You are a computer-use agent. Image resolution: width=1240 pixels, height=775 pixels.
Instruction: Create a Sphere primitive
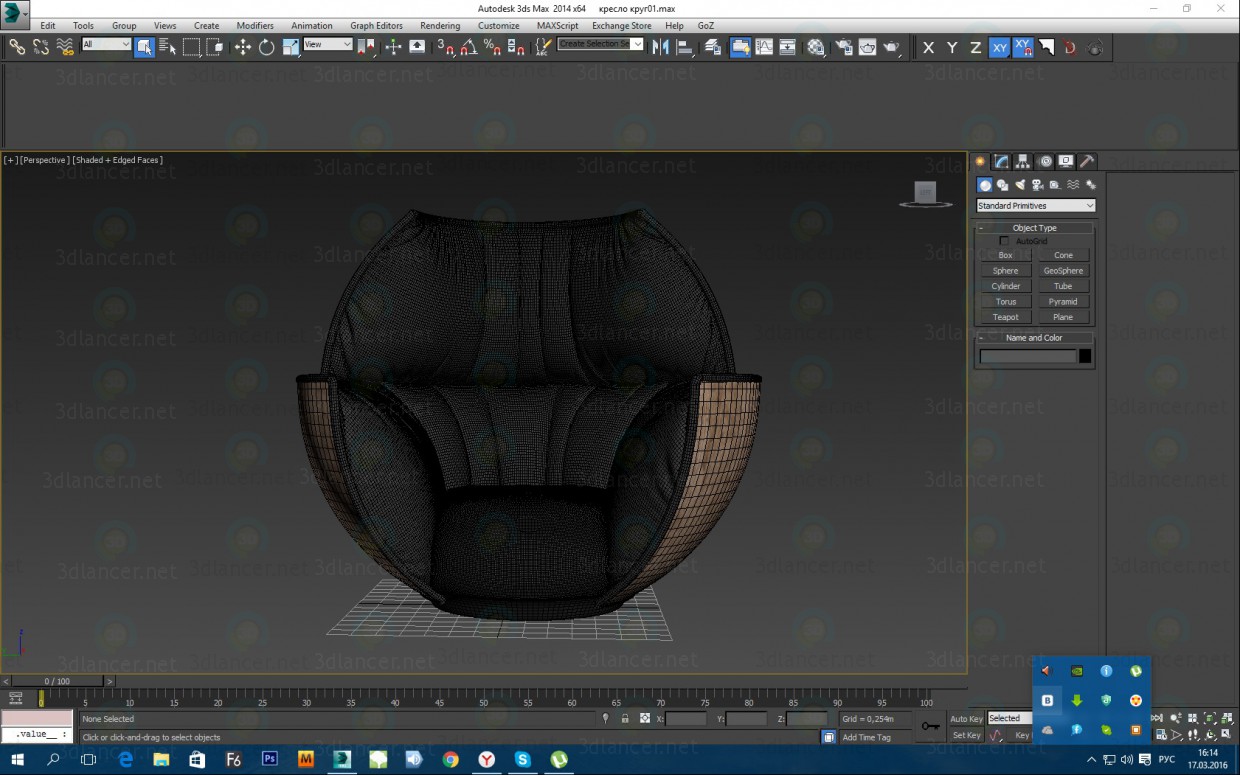(x=1005, y=271)
